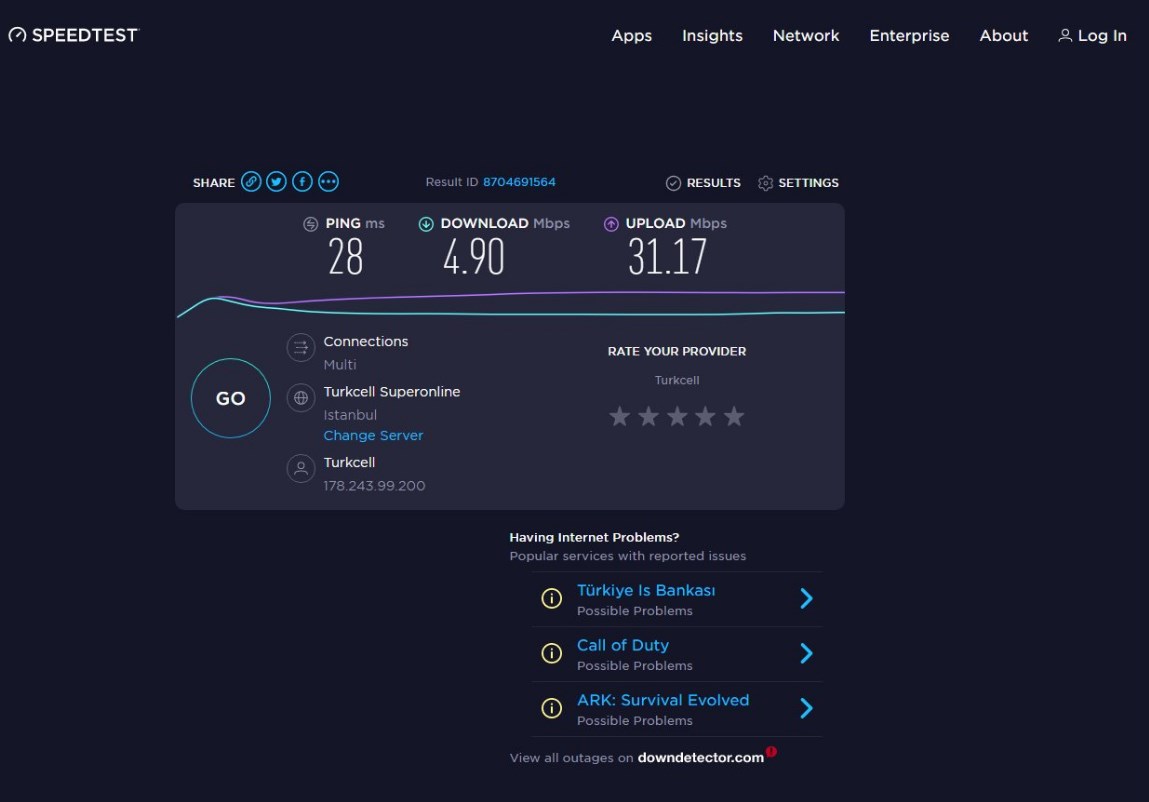The height and width of the screenshot is (802, 1149).
Task: Rate provider five stars
Action: click(734, 416)
